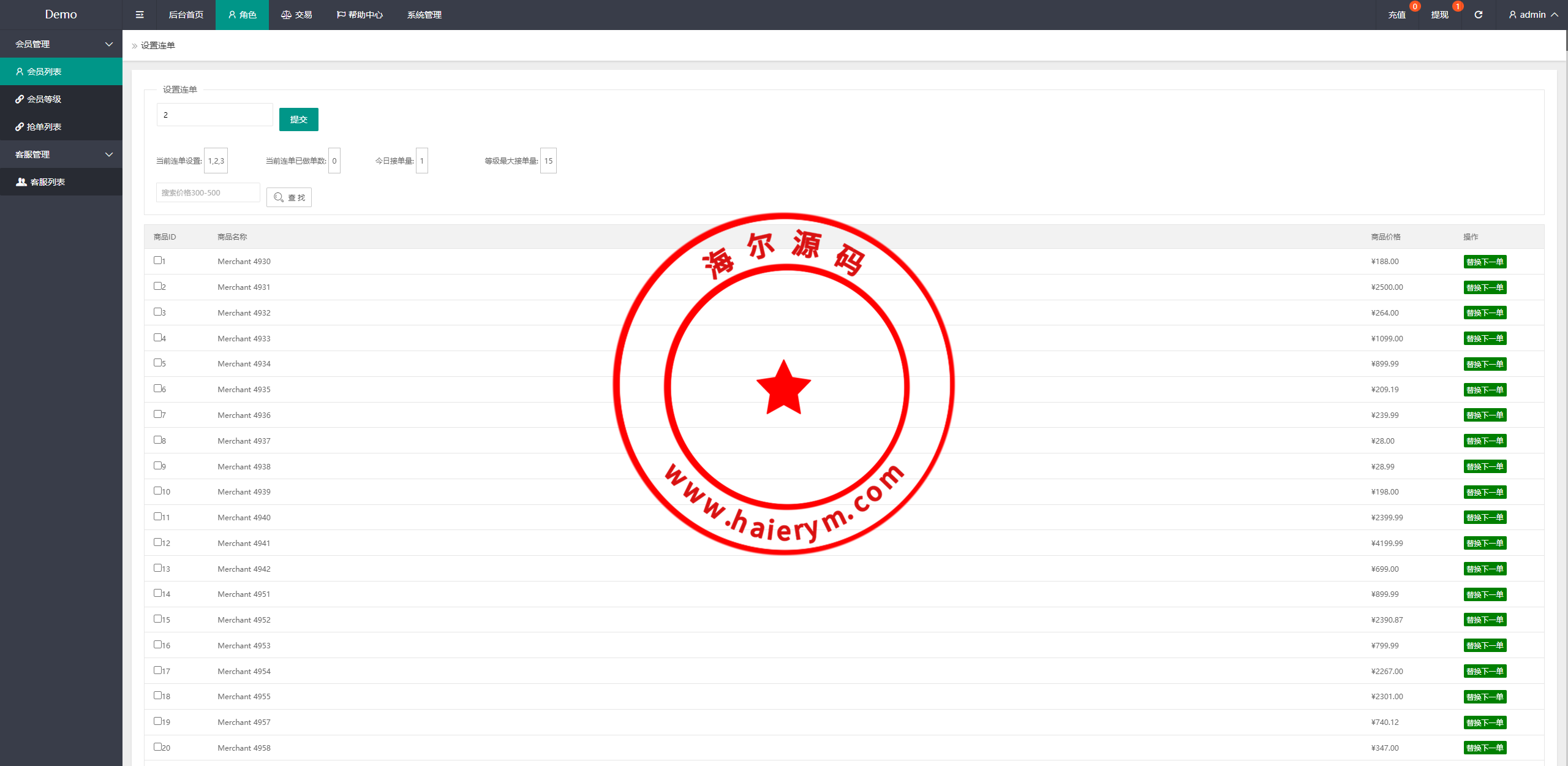Check the checkbox for Merchant 4930
Image resolution: width=1568 pixels, height=766 pixels.
[157, 260]
